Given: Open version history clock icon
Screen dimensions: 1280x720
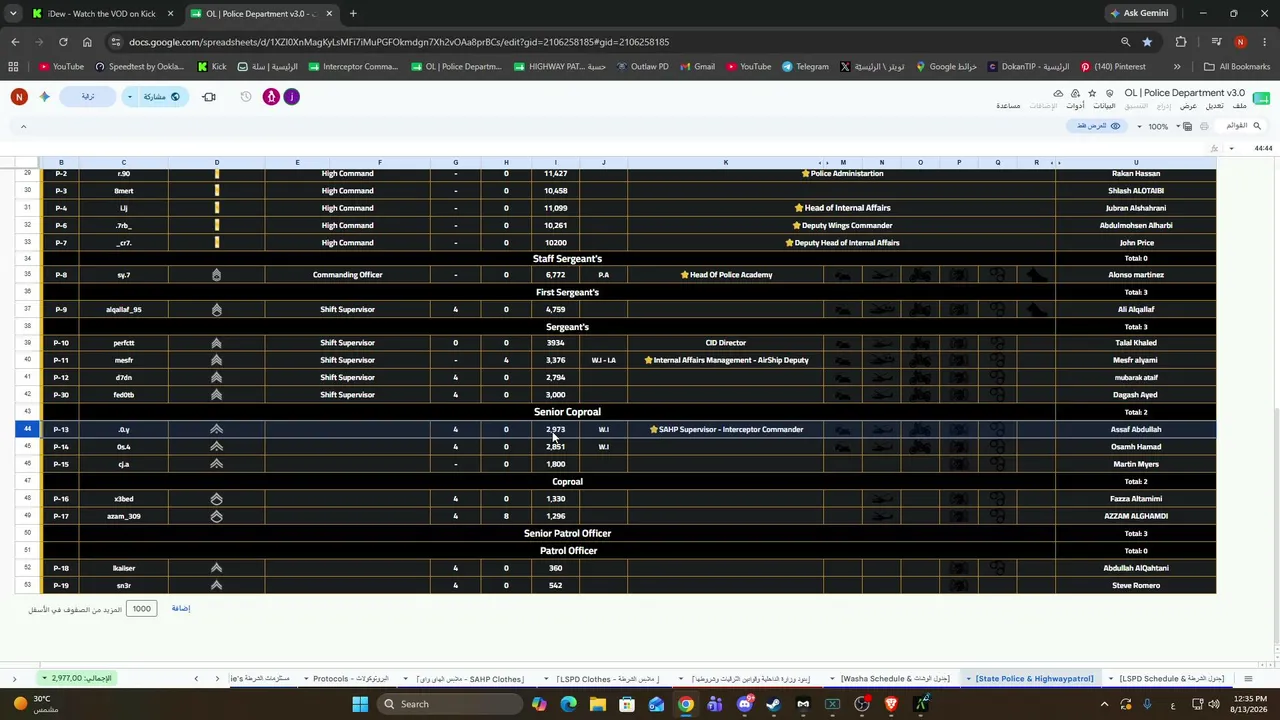Looking at the screenshot, I should pyautogui.click(x=246, y=97).
